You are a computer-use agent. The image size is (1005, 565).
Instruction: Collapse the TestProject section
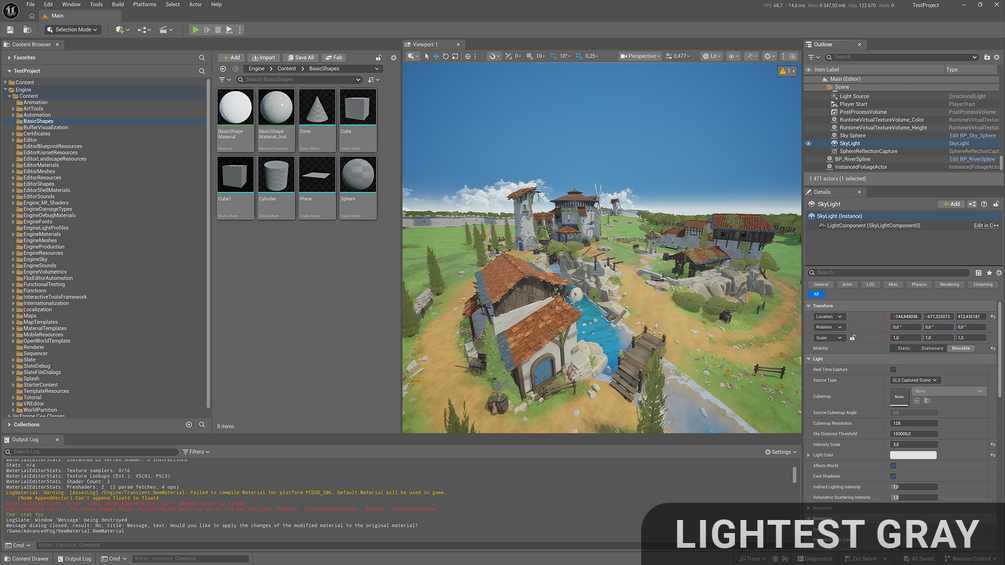coord(9,71)
